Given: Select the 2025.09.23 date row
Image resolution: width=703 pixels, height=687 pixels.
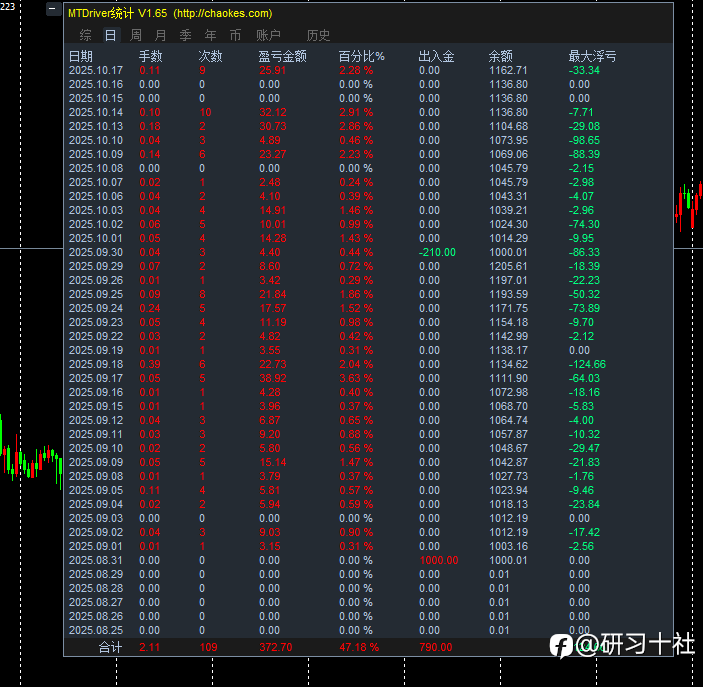Looking at the screenshot, I should (96, 322).
